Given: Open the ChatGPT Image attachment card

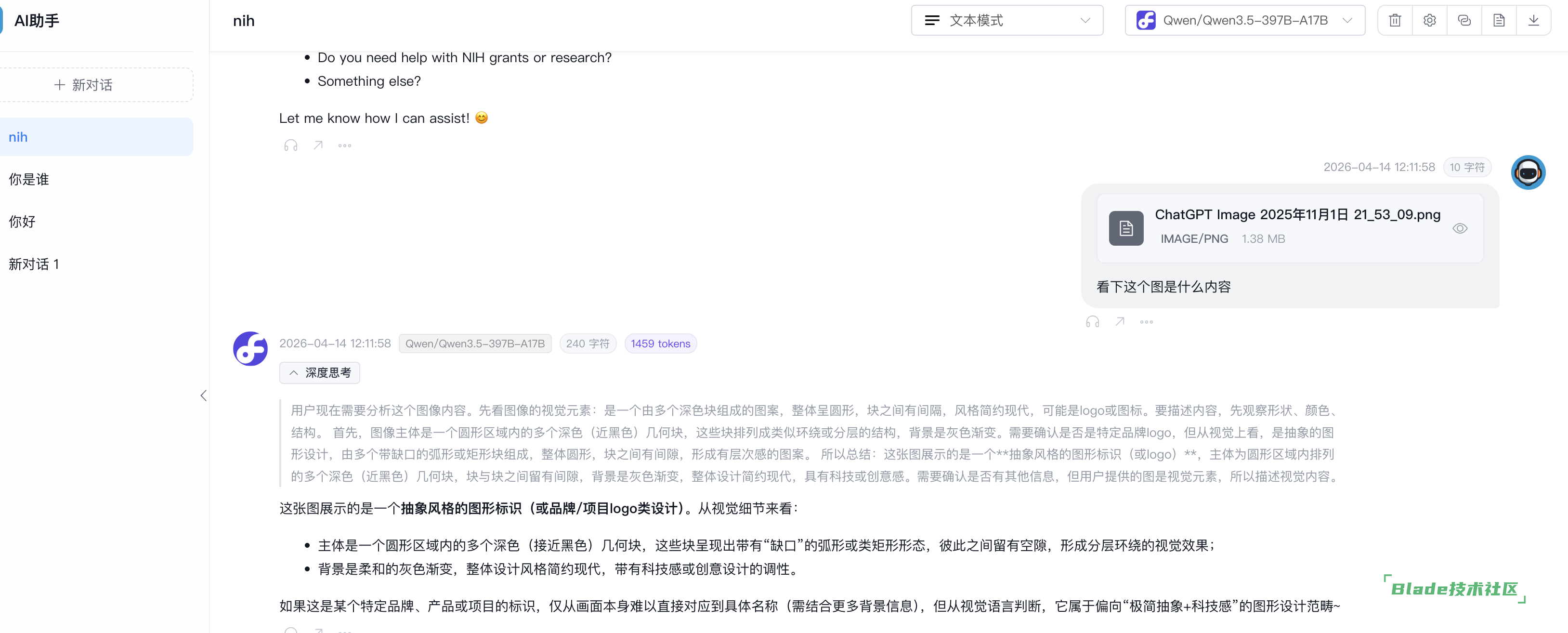Looking at the screenshot, I should pyautogui.click(x=1290, y=228).
